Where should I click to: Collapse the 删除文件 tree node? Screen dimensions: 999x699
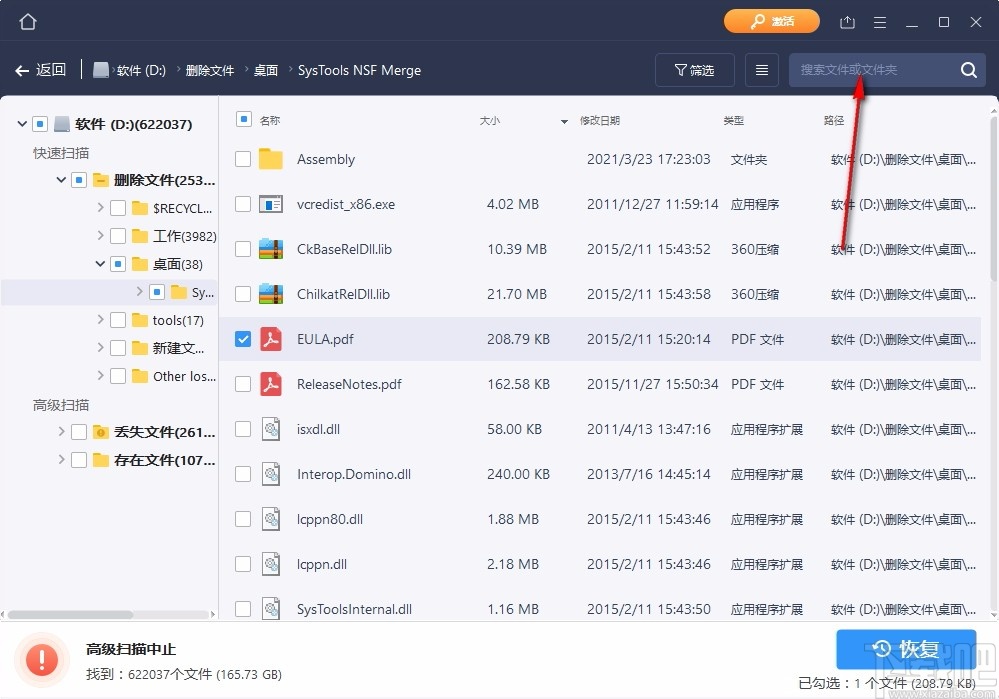point(60,180)
